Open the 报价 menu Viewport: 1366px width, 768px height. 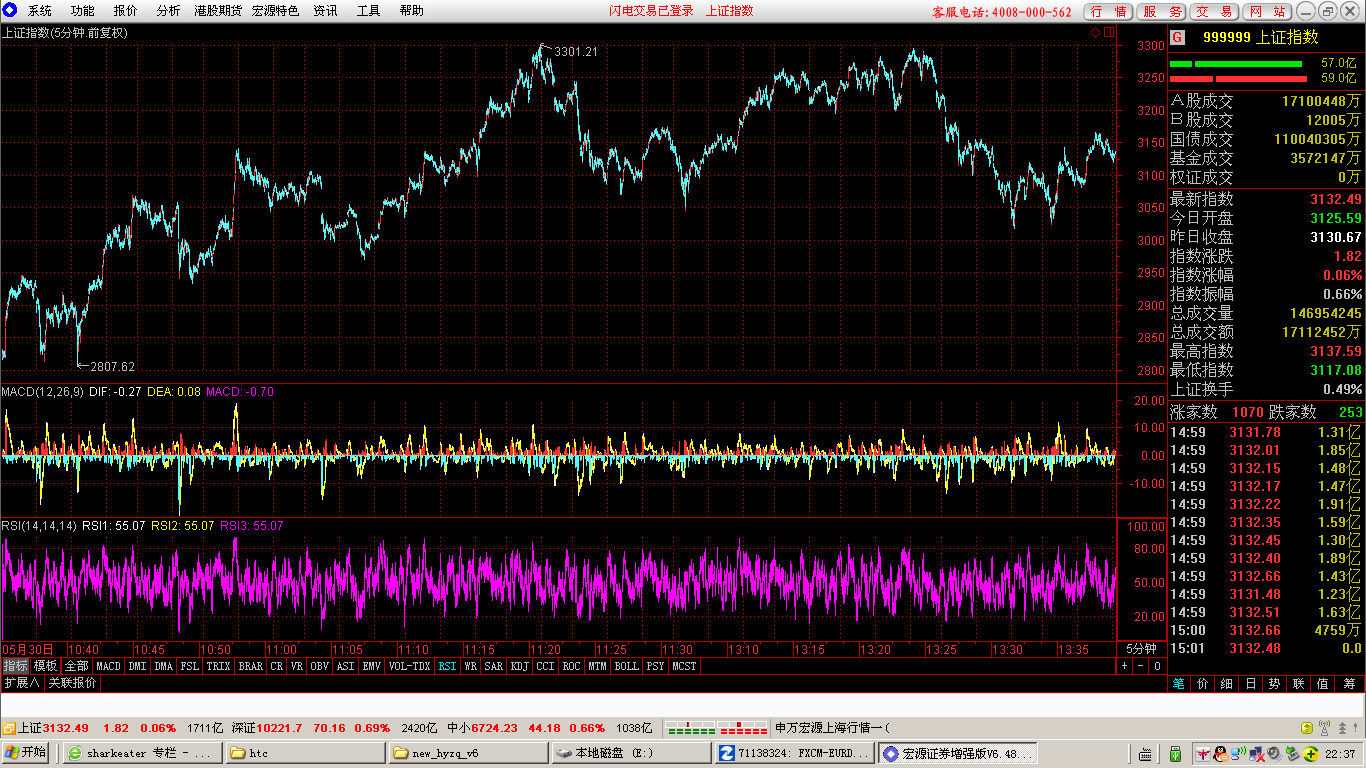pos(126,11)
